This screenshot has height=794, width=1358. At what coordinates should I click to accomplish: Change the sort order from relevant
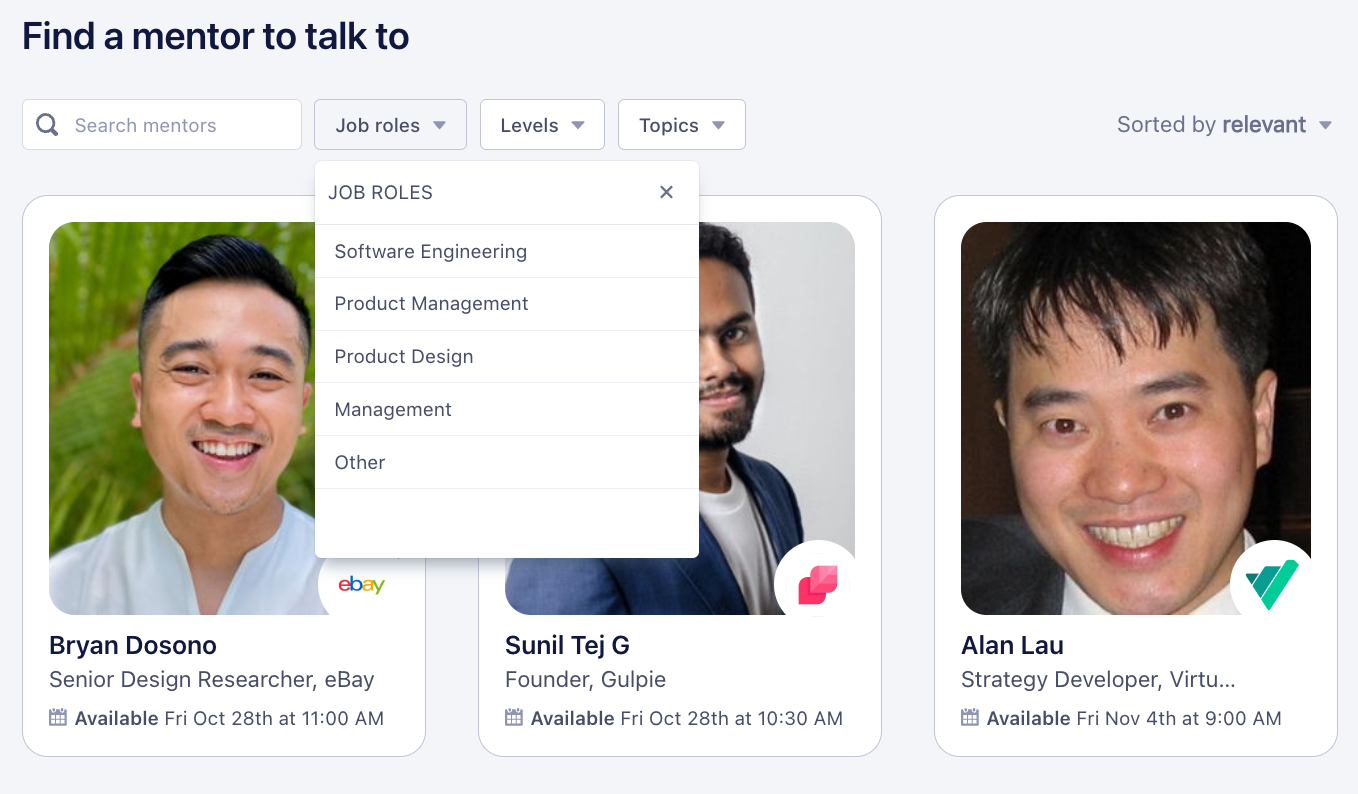pos(1265,124)
